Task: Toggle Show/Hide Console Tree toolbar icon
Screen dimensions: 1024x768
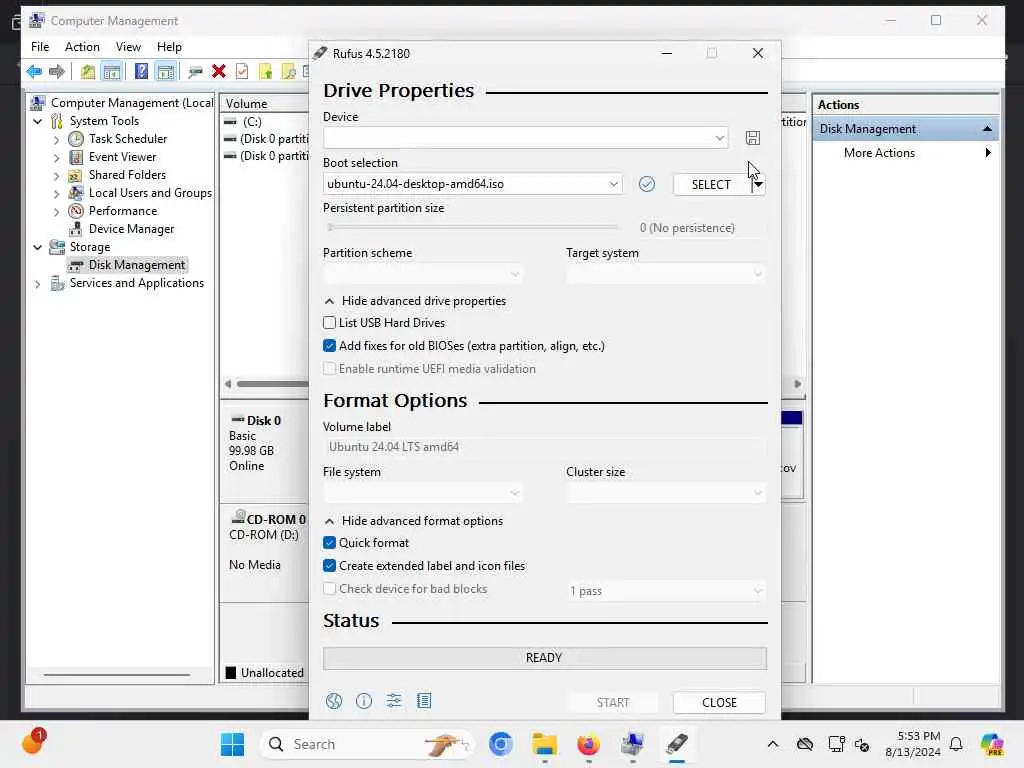Action: tap(112, 71)
